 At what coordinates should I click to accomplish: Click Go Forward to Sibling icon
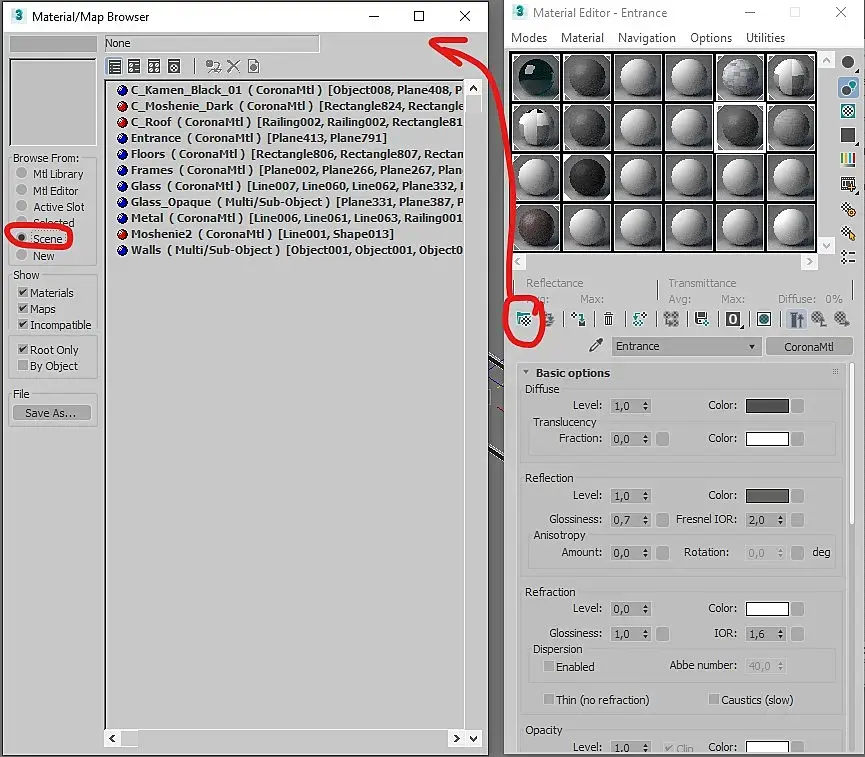tap(841, 319)
